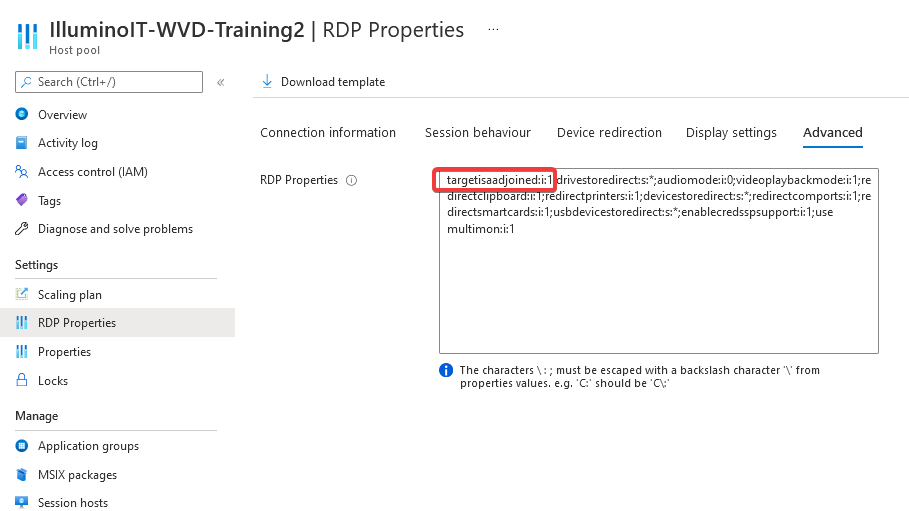
Task: Open Locks settings
Action: tap(53, 380)
